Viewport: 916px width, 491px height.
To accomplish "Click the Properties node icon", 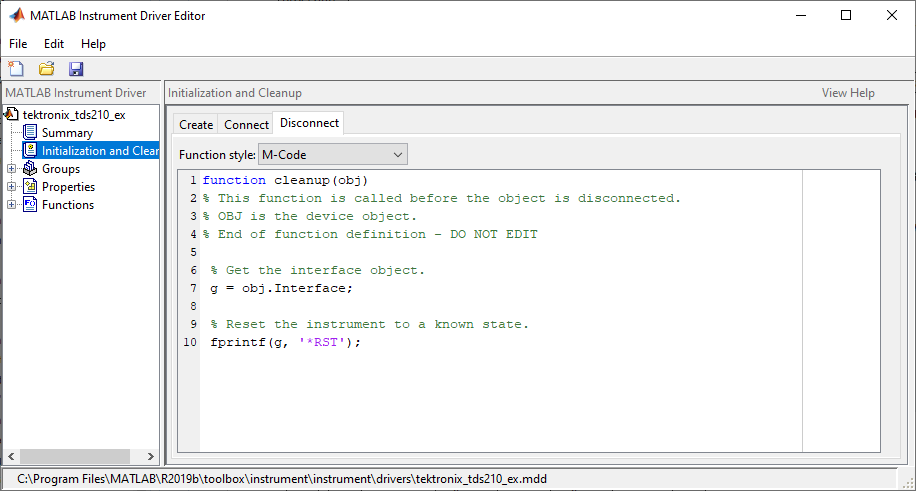I will [31, 186].
